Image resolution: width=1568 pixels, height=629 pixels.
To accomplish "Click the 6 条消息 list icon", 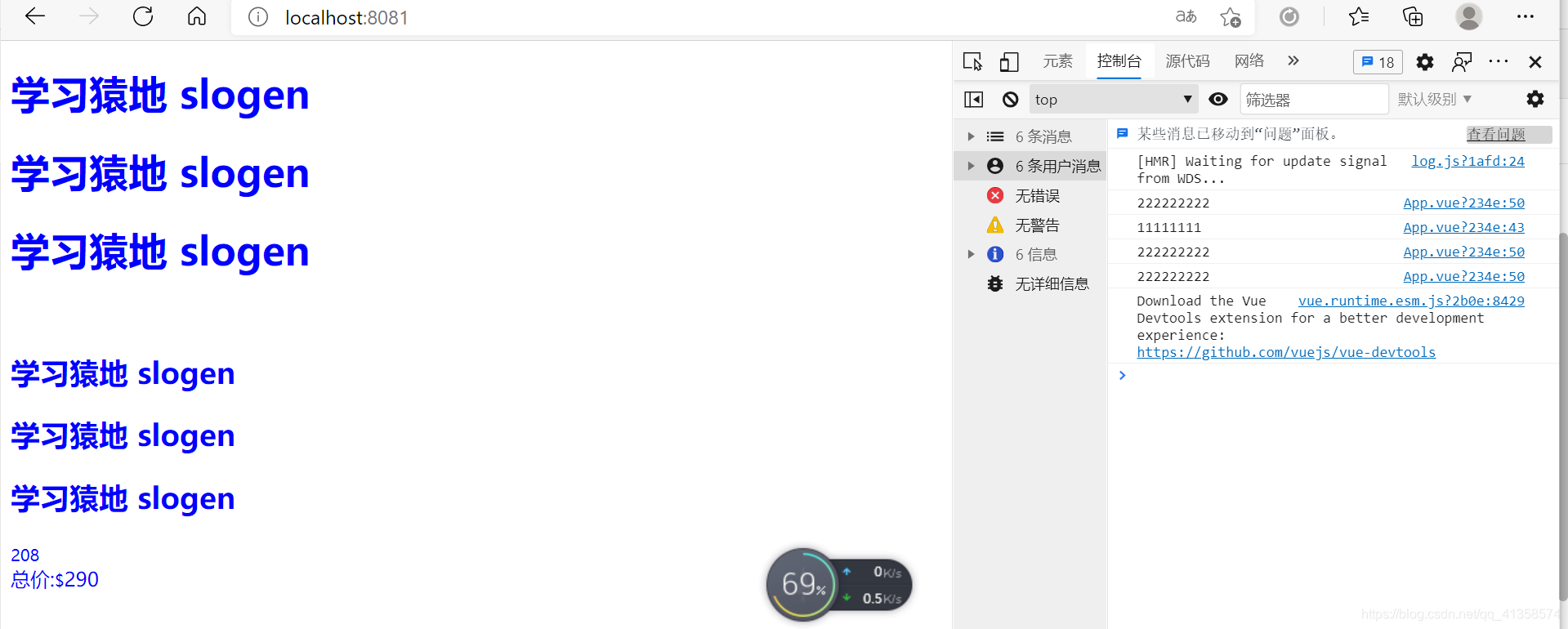I will click(x=995, y=136).
